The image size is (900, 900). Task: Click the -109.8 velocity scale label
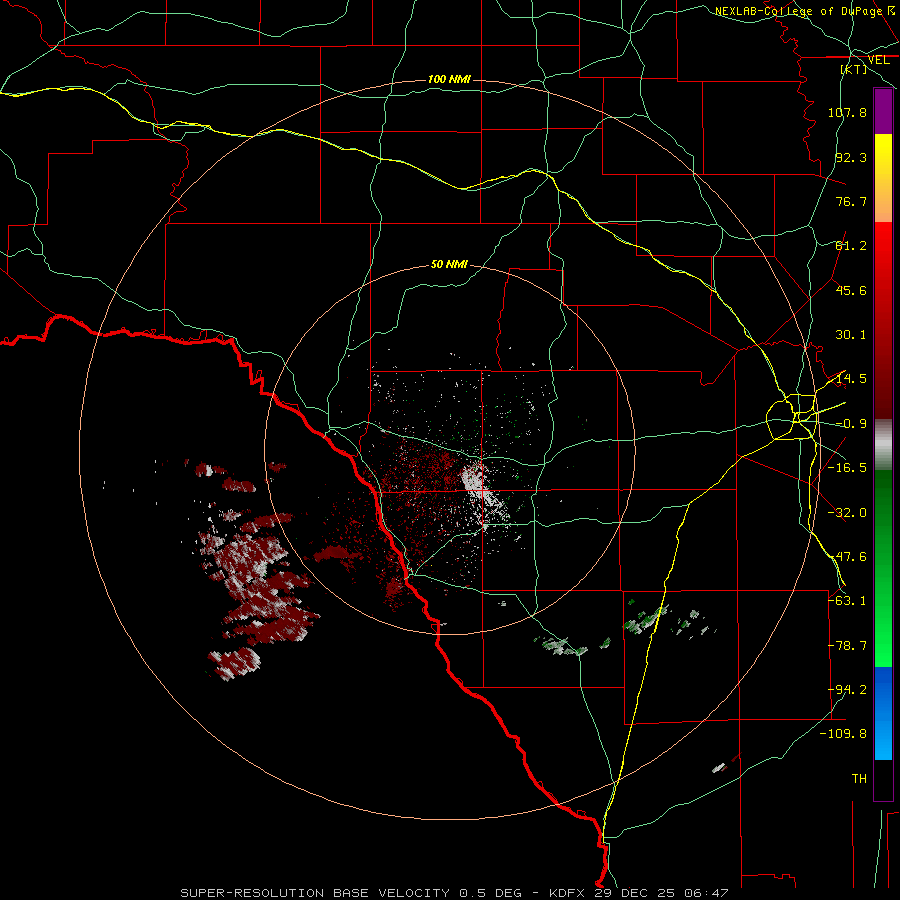click(843, 734)
